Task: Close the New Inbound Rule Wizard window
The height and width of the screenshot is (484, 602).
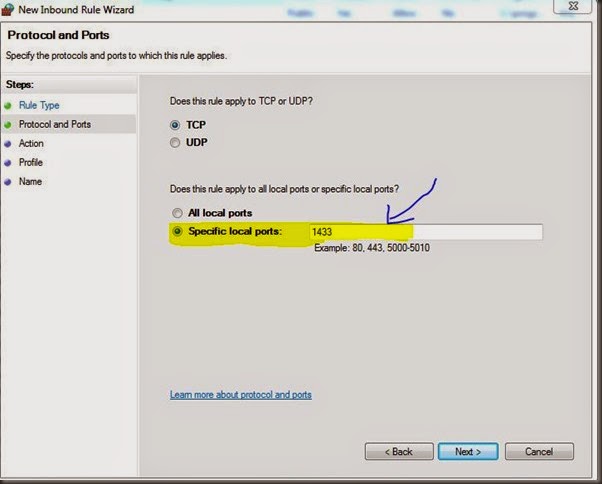Action: click(572, 6)
